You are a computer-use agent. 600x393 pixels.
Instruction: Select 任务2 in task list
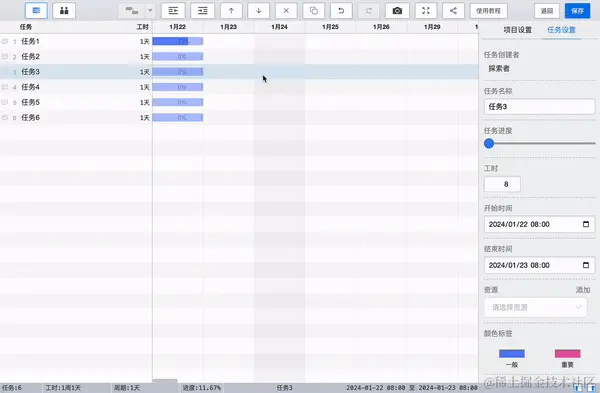pyautogui.click(x=30, y=57)
